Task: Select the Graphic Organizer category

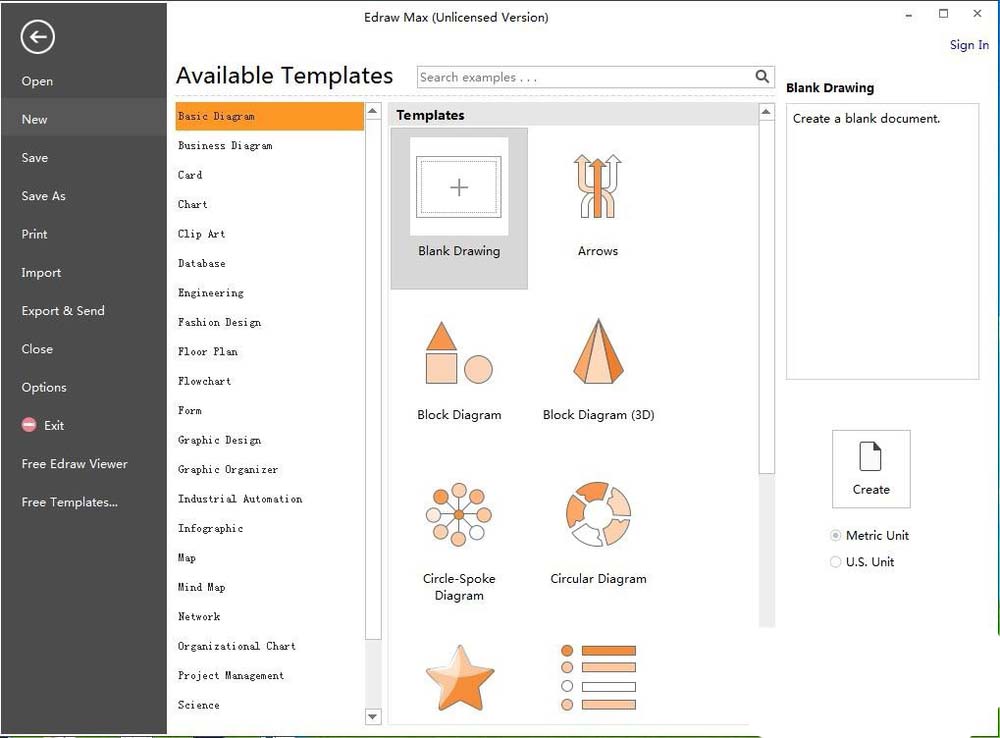Action: pyautogui.click(x=228, y=469)
